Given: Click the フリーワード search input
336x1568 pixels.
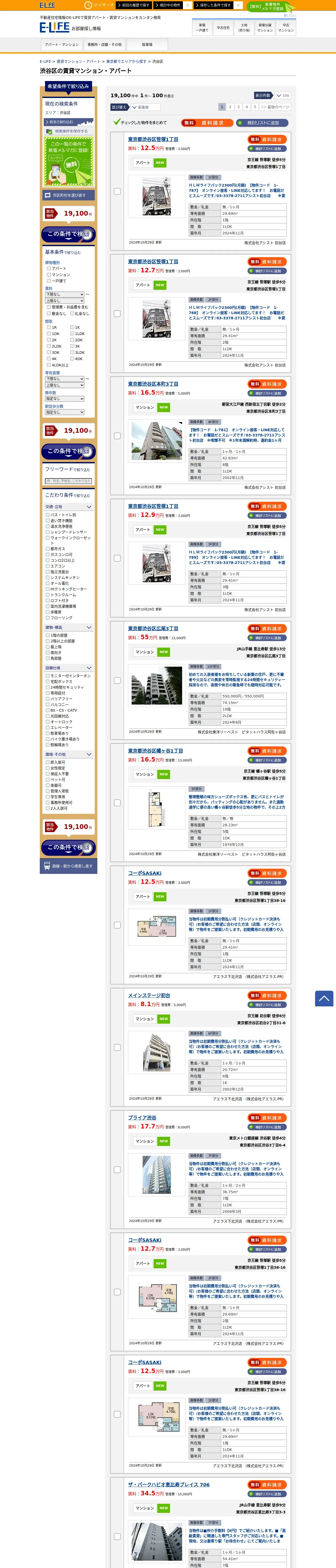Looking at the screenshot, I should click(68, 481).
